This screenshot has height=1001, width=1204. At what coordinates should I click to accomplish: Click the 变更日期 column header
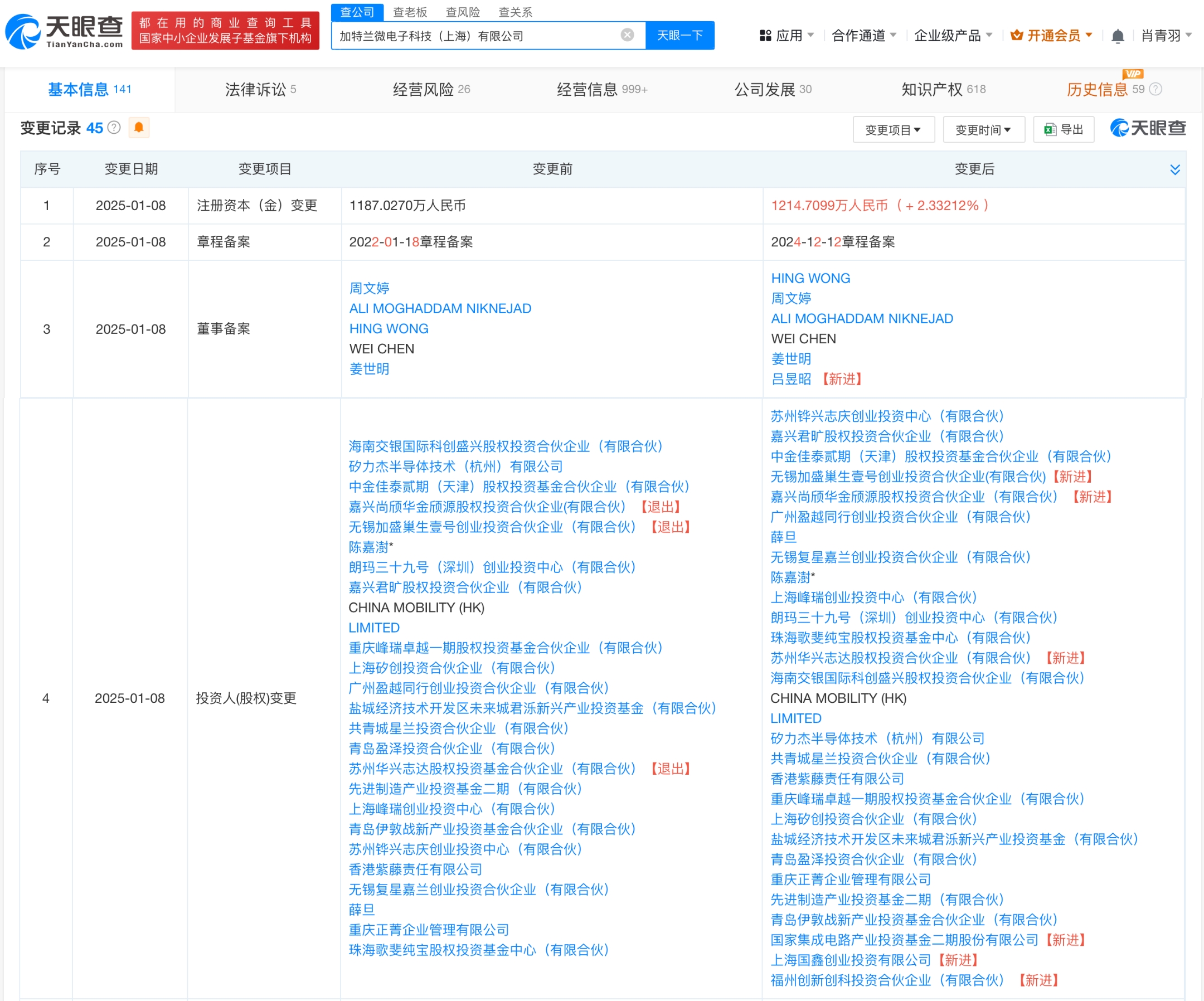coord(131,169)
